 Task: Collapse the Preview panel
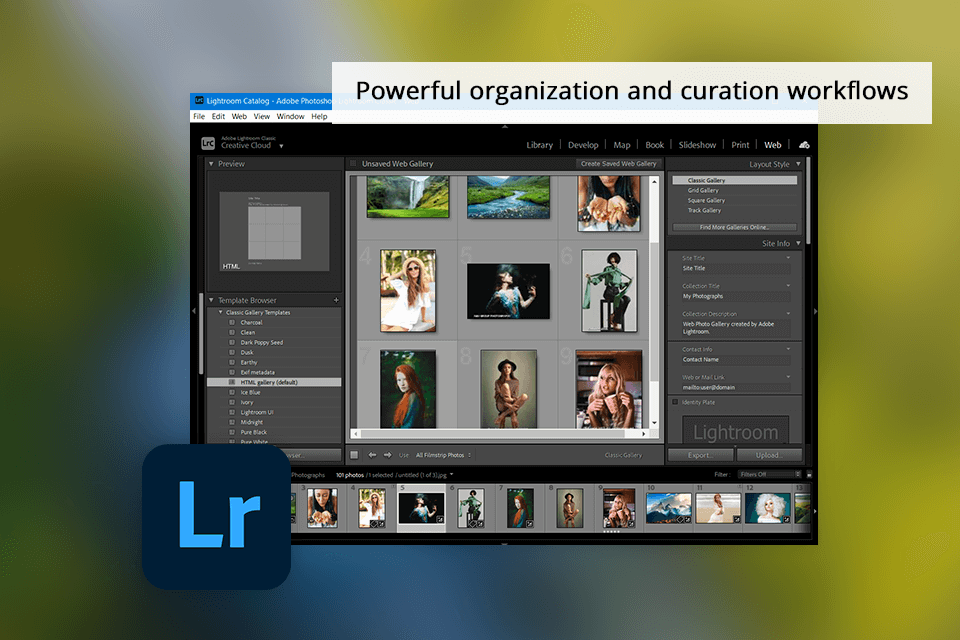(211, 164)
